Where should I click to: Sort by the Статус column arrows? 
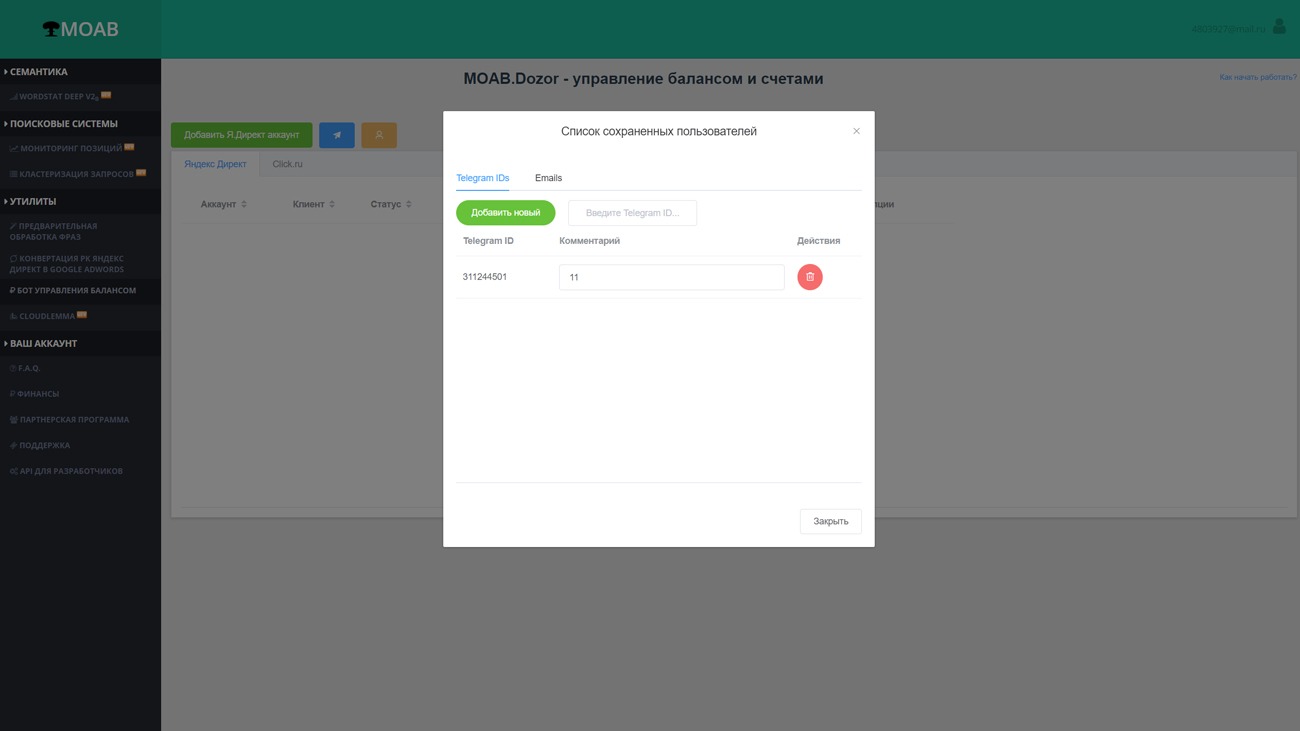pos(409,204)
